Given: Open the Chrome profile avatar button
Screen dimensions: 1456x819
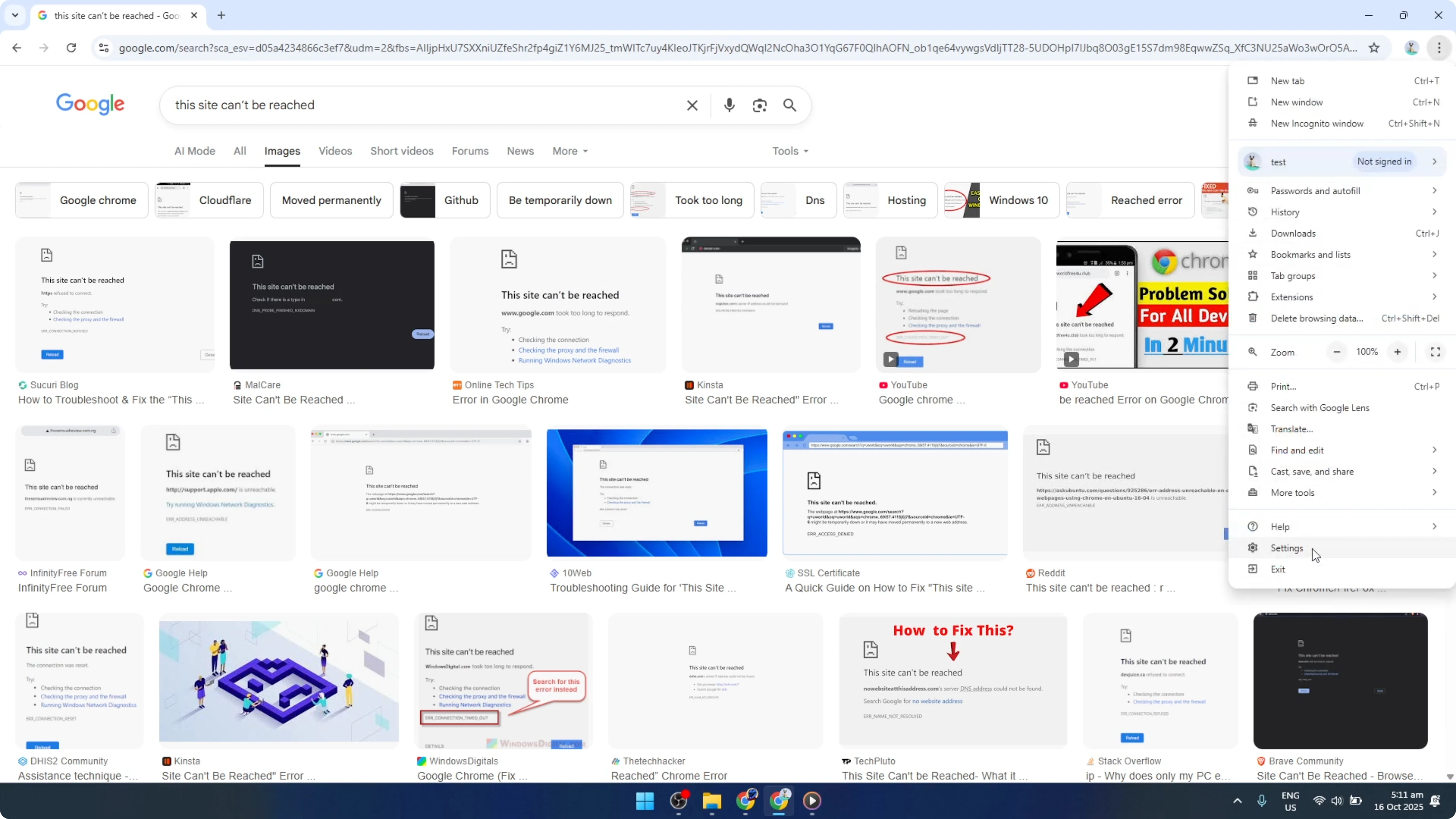Looking at the screenshot, I should point(1411,47).
